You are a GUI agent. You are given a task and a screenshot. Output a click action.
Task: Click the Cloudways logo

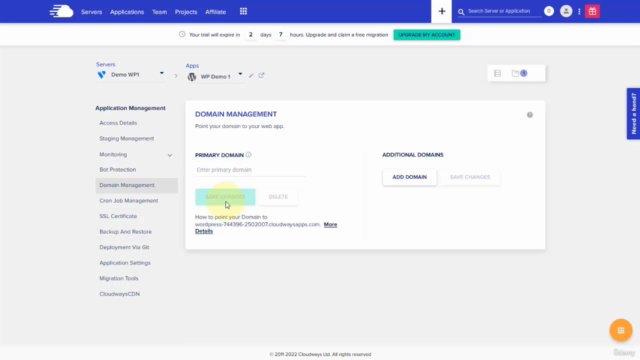click(x=61, y=11)
